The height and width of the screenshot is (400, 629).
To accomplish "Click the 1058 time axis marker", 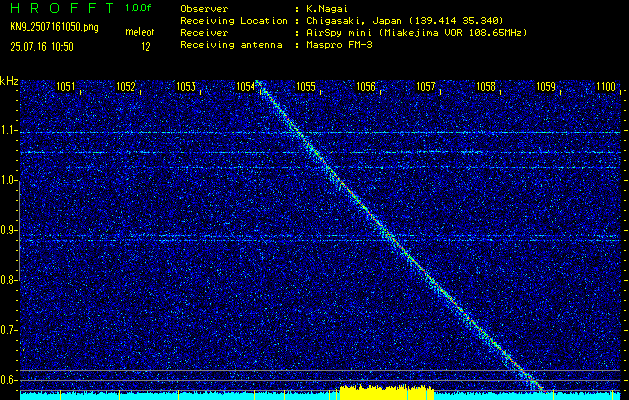I will [x=486, y=86].
